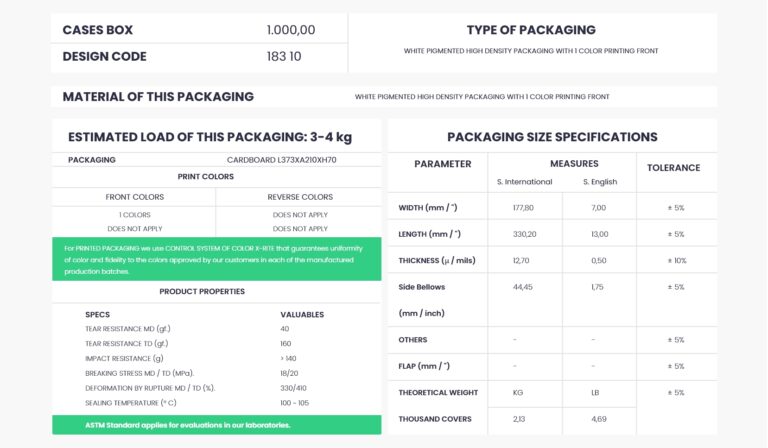The height and width of the screenshot is (448, 768).
Task: Select the DESIGN CODE value 183 10
Action: tap(284, 56)
